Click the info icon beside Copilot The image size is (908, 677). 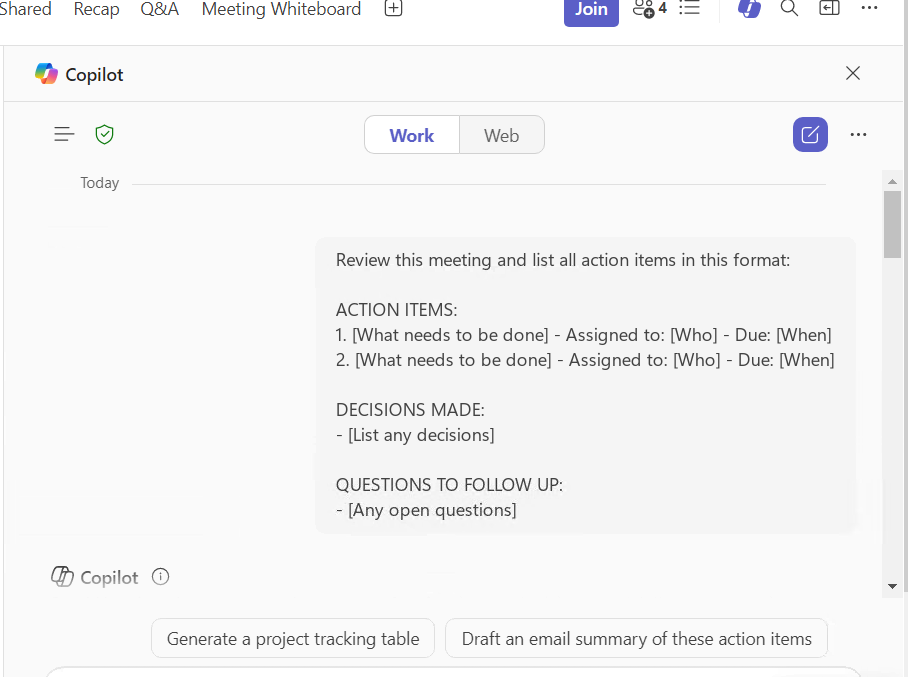pyautogui.click(x=160, y=577)
